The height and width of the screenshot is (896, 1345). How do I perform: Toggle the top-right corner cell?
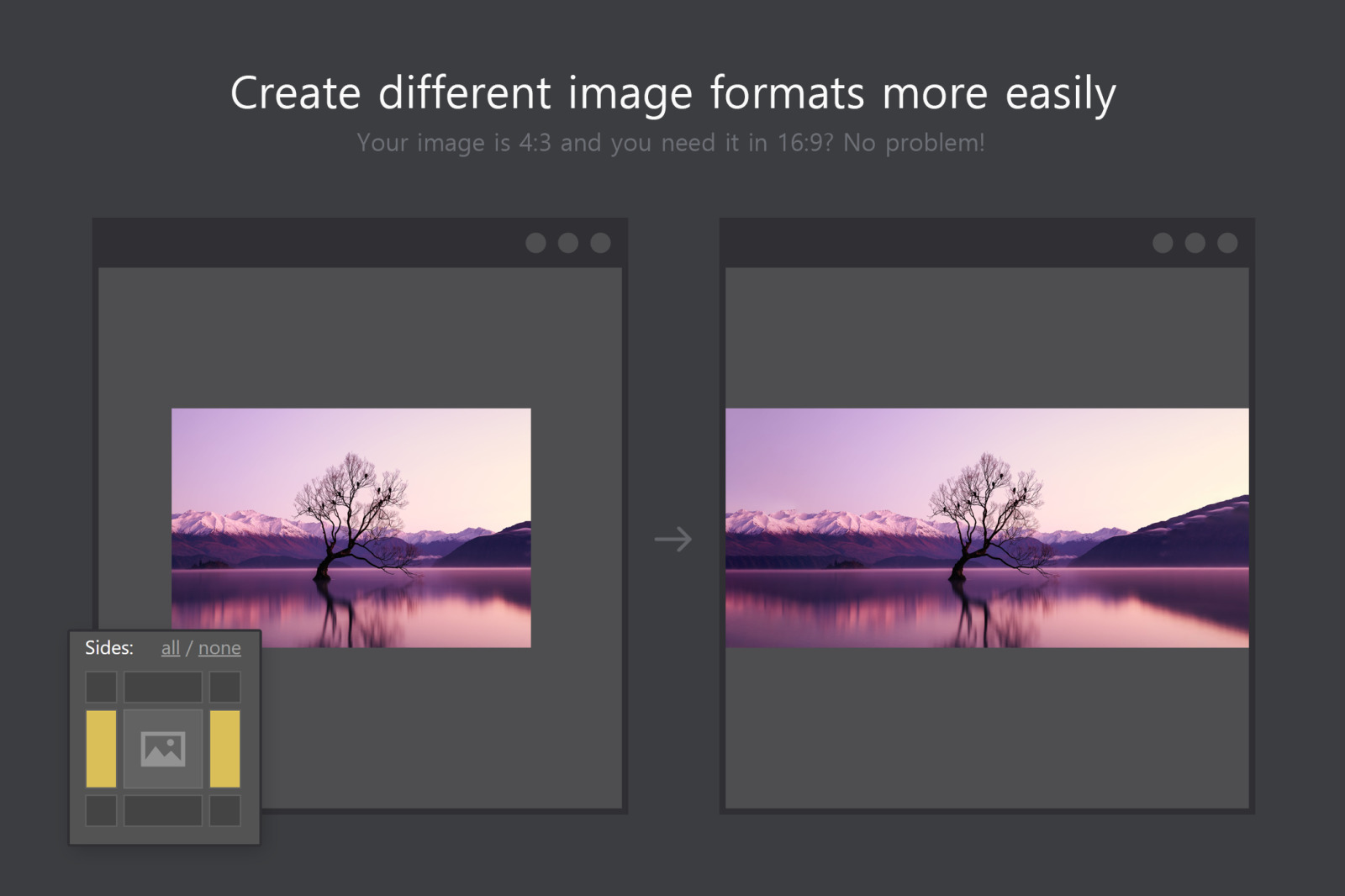(224, 688)
